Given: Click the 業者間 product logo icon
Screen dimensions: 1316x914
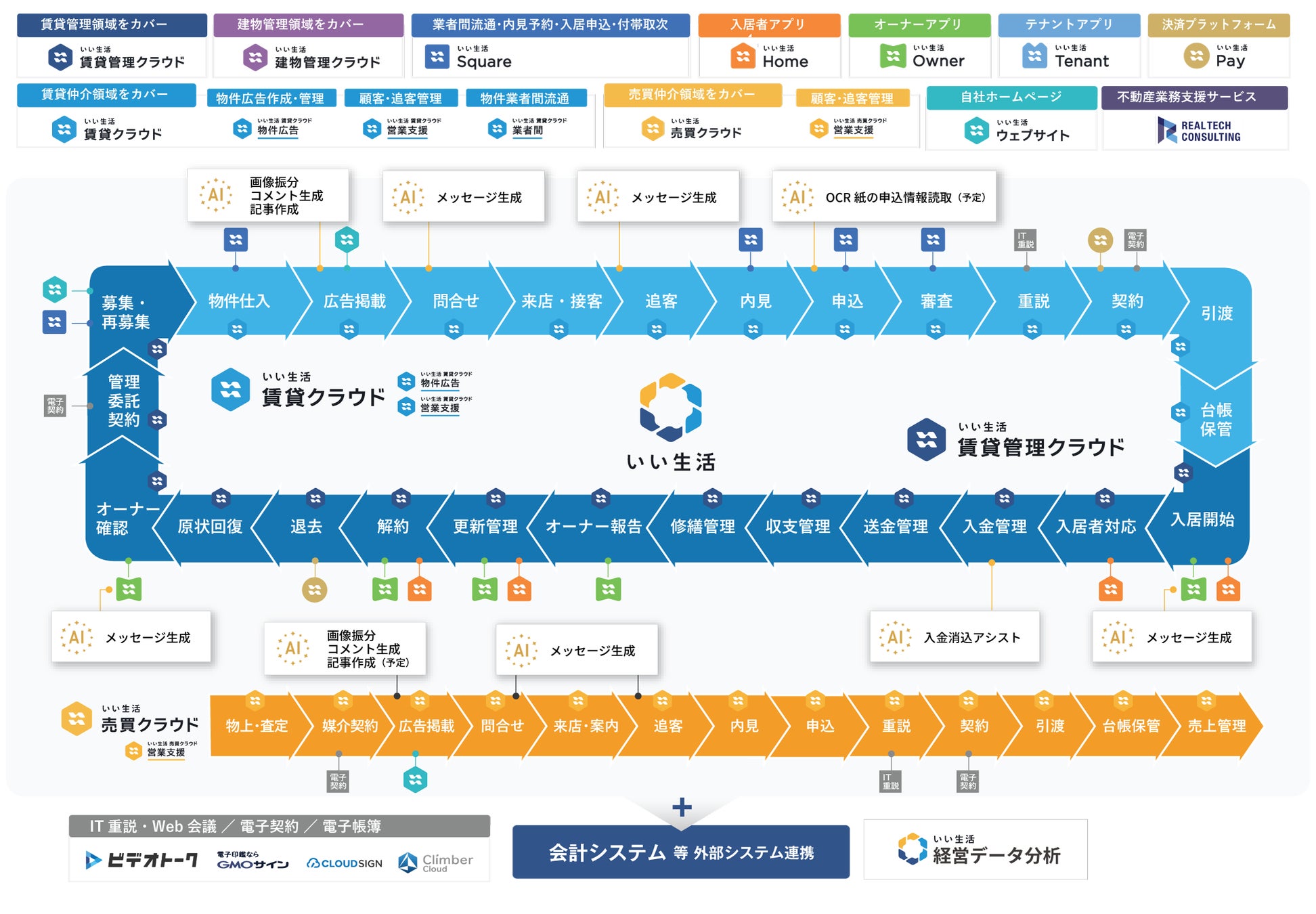Looking at the screenshot, I should click(x=498, y=128).
